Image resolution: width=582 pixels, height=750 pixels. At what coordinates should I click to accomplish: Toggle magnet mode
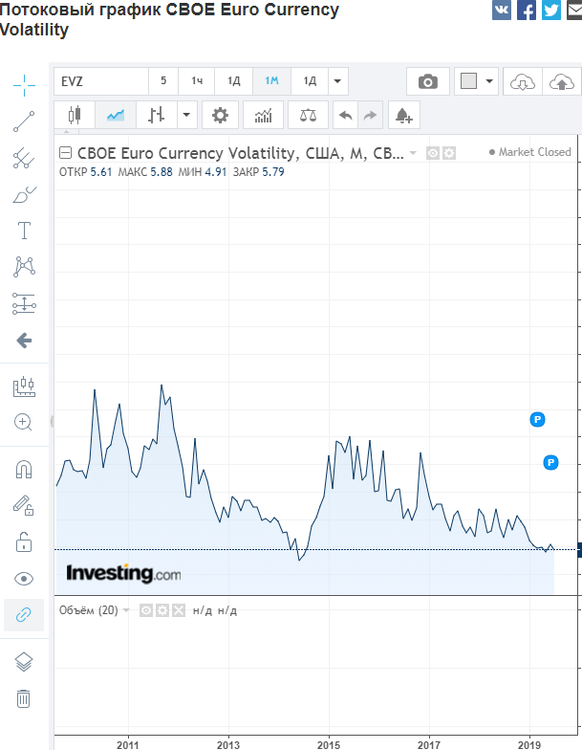pyautogui.click(x=24, y=469)
